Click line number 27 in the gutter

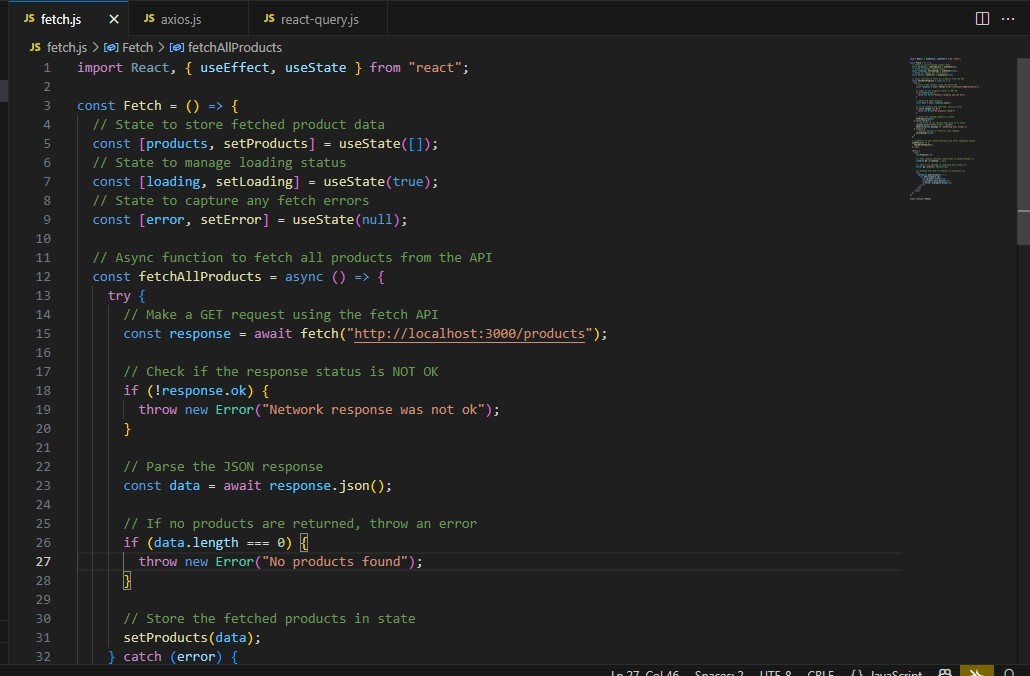pos(43,562)
